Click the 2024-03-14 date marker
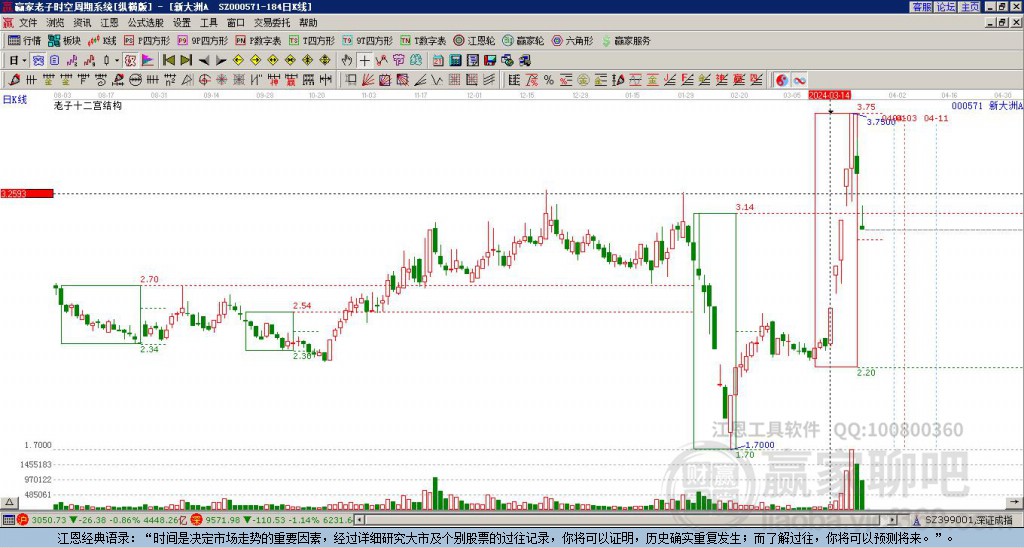This screenshot has width=1024, height=548. pyautogui.click(x=829, y=95)
